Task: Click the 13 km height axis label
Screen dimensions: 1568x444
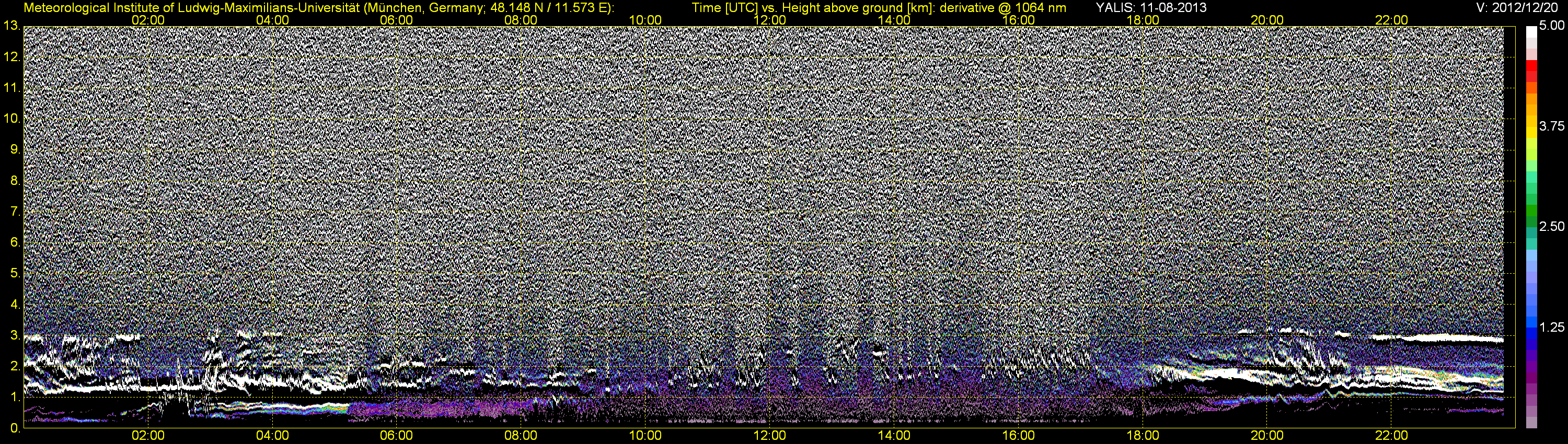Action: (11, 26)
